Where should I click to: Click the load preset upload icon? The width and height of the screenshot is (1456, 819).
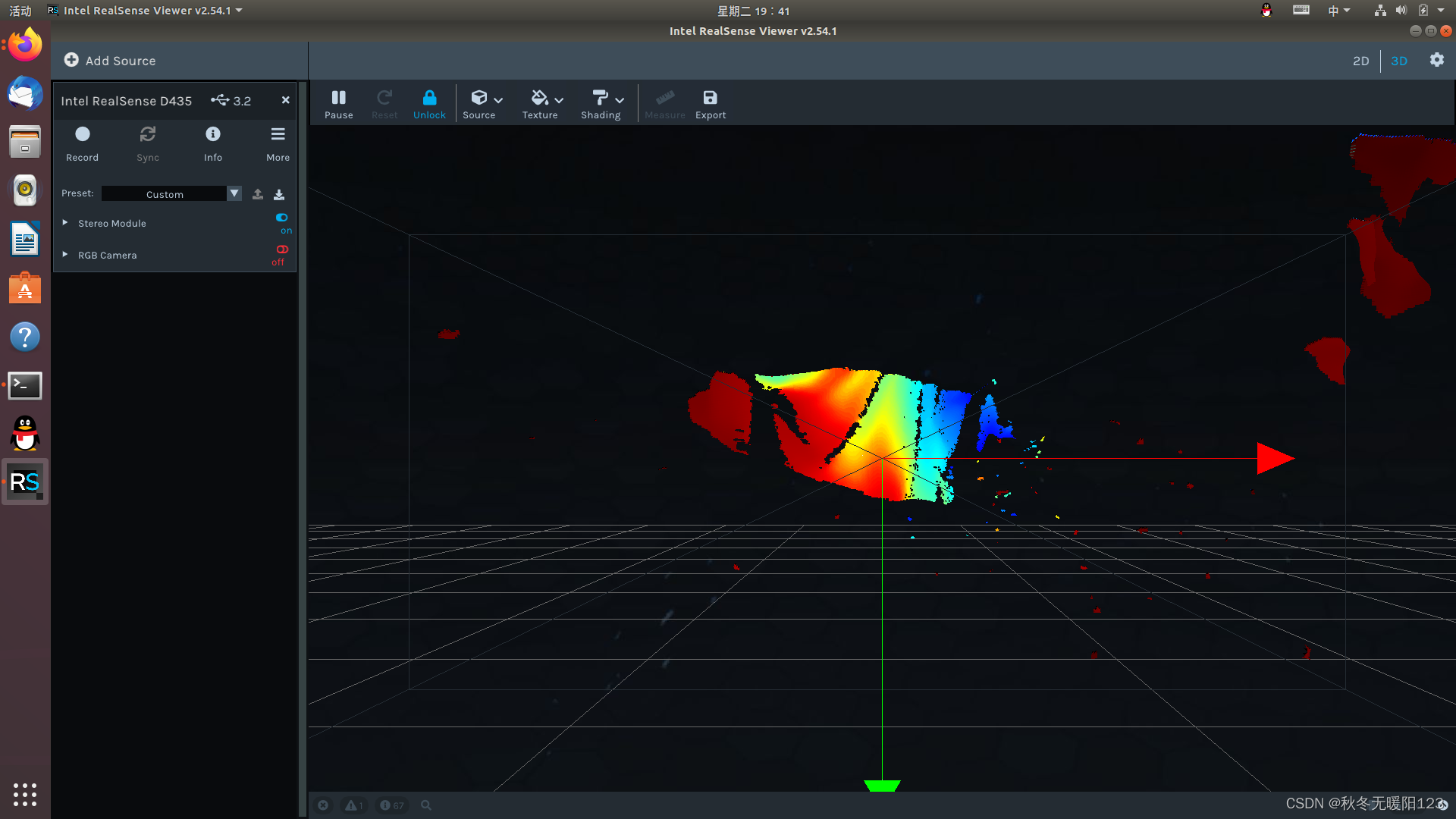pyautogui.click(x=258, y=194)
